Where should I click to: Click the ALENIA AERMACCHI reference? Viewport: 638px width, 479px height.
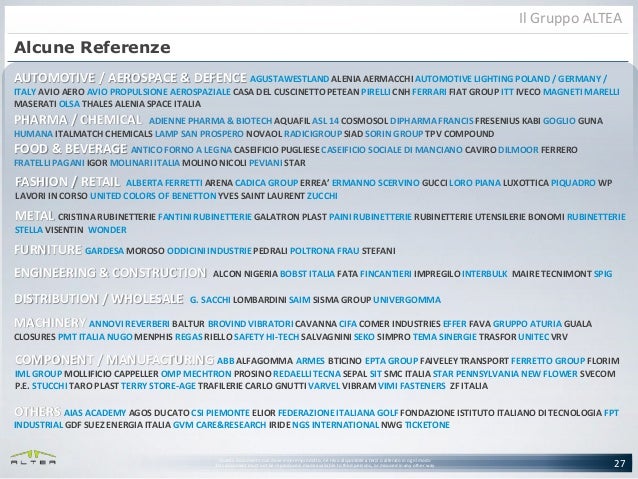pyautogui.click(x=372, y=79)
